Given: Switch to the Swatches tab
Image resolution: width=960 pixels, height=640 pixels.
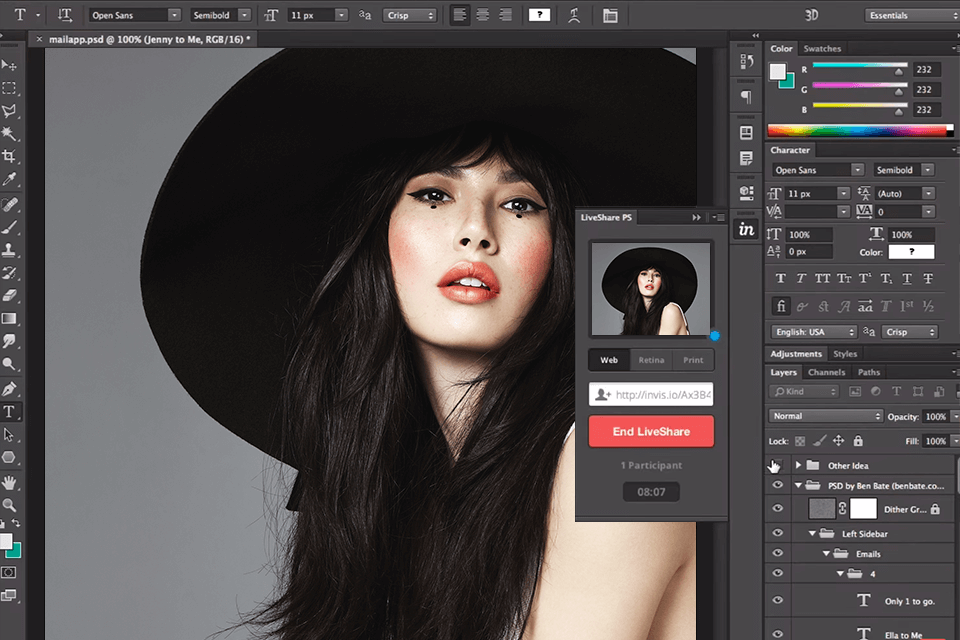Looking at the screenshot, I should pyautogui.click(x=822, y=48).
